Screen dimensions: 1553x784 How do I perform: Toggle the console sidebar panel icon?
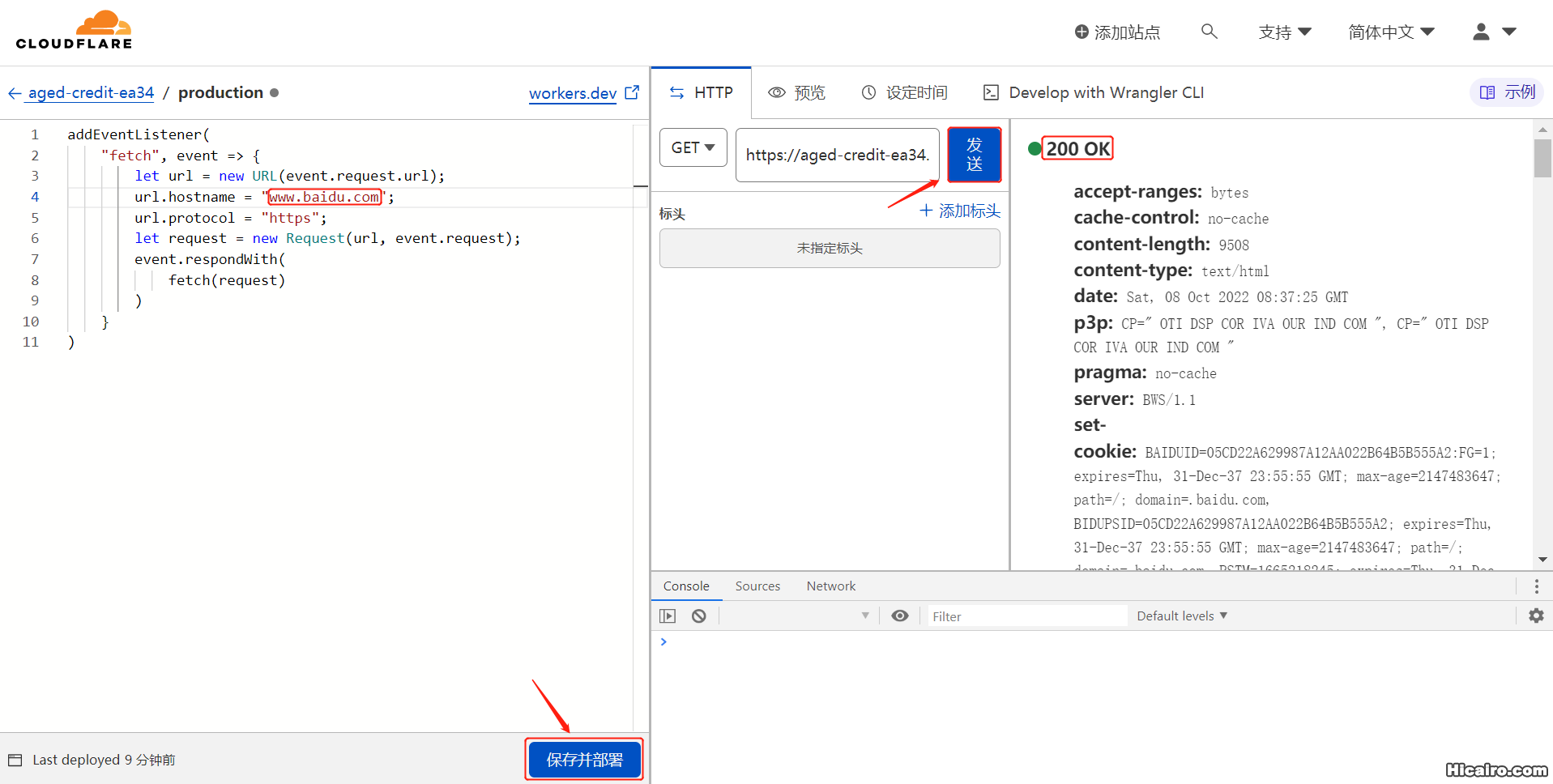click(668, 616)
